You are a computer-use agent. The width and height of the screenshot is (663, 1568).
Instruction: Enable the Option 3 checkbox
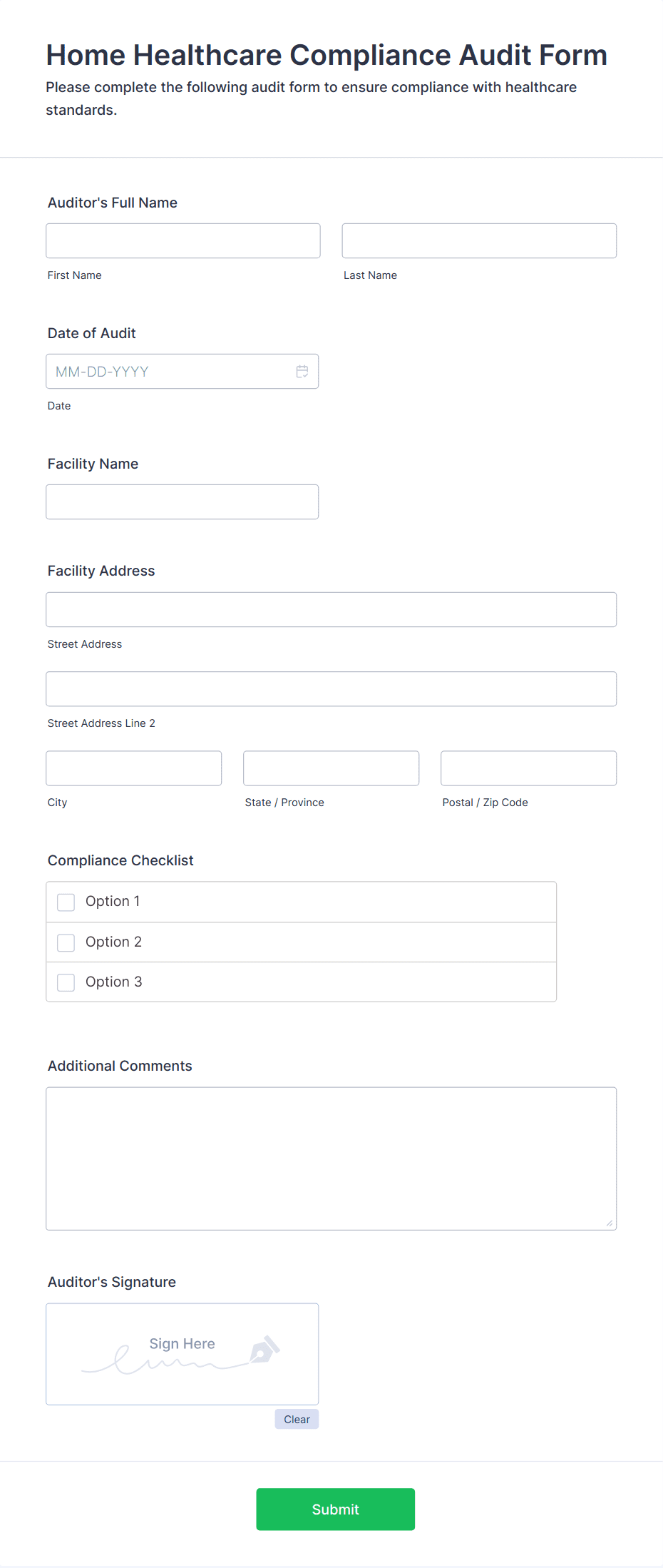pyautogui.click(x=66, y=983)
